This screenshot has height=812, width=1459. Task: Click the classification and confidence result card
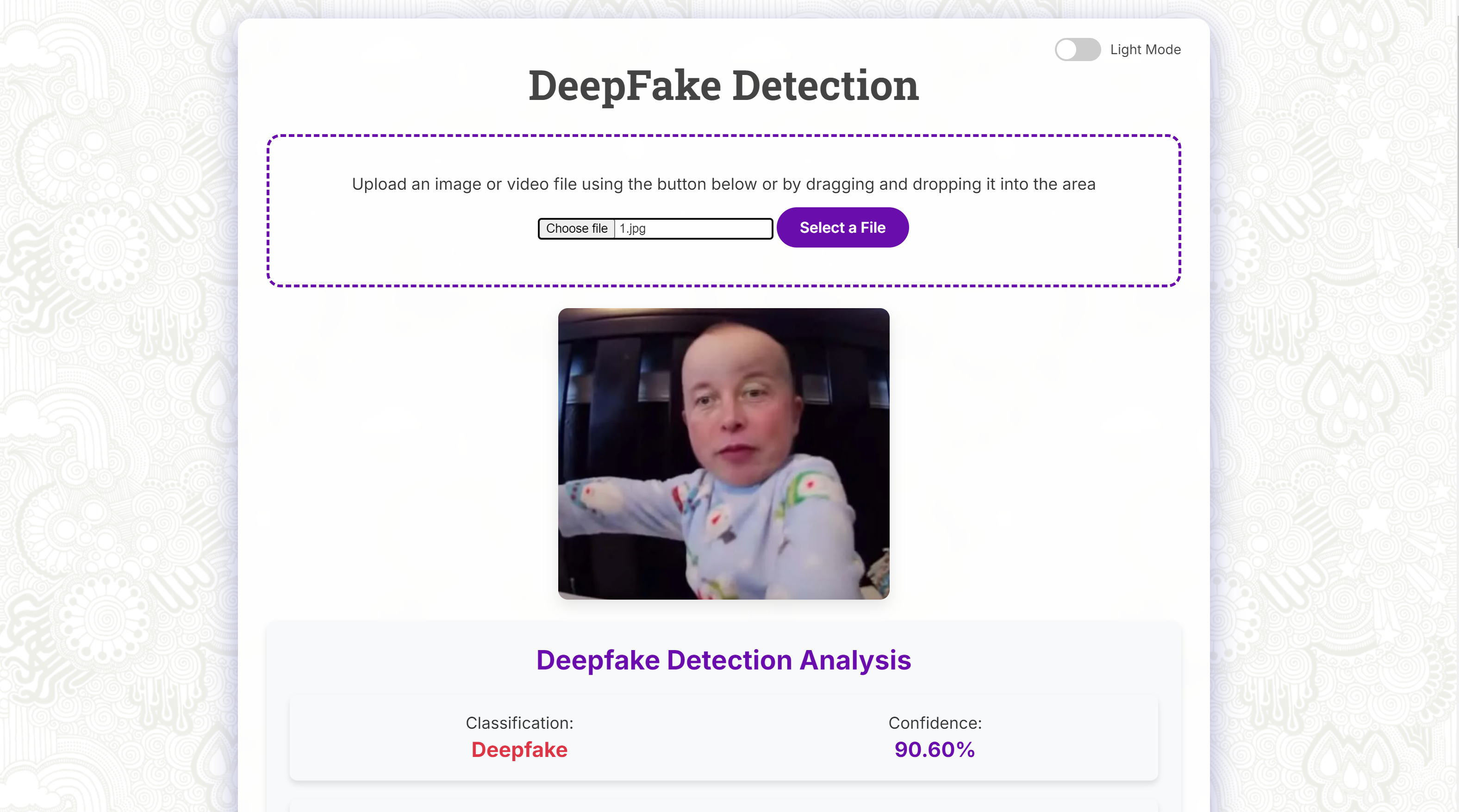[723, 739]
